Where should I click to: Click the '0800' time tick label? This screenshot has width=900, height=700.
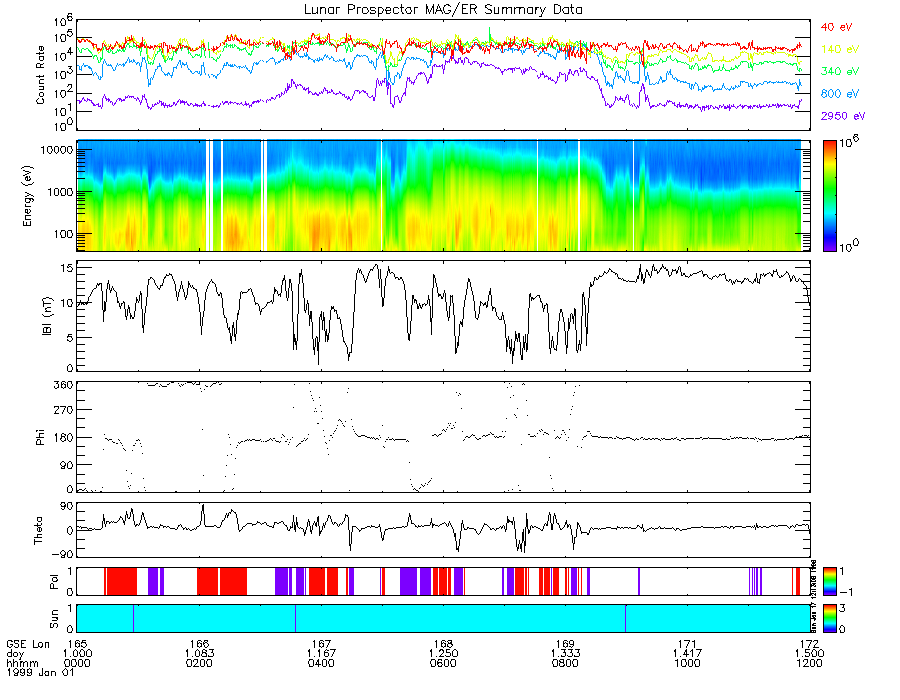[565, 663]
